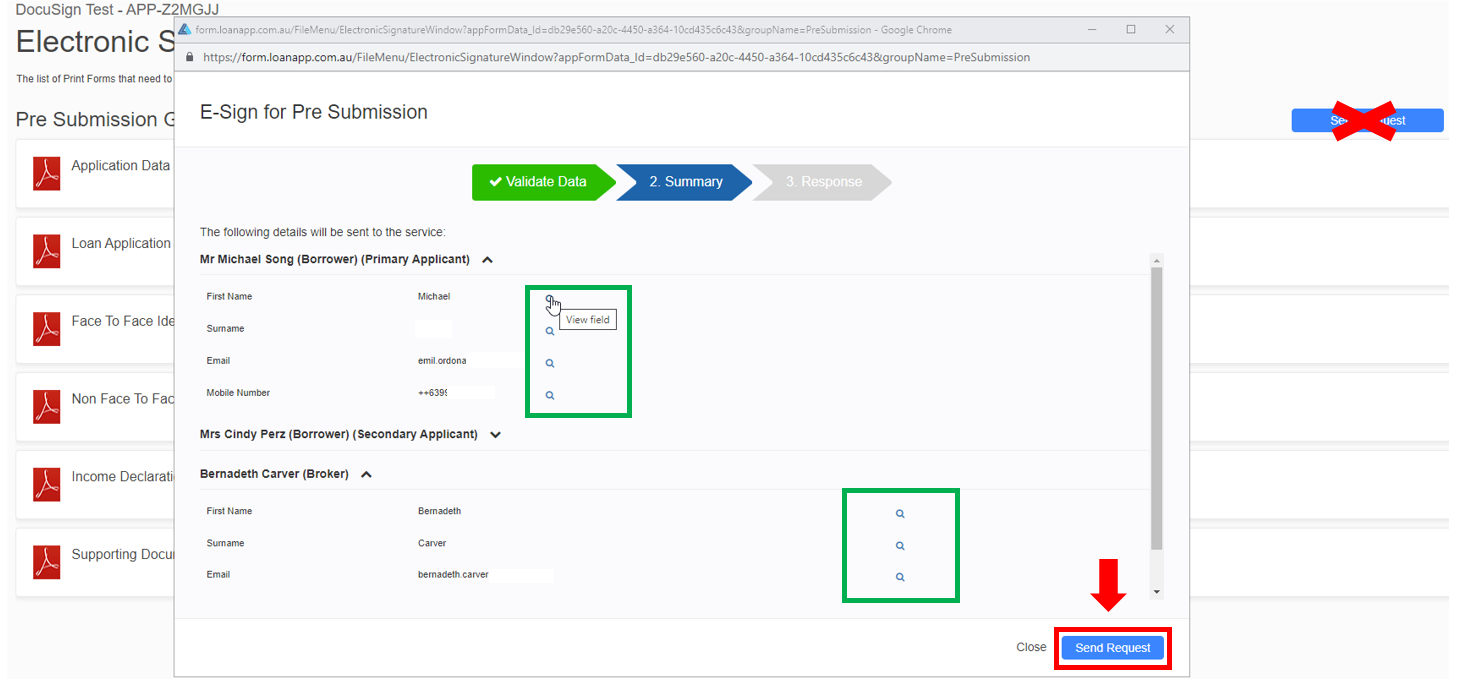Click view field icon beside Michael's Email
This screenshot has height=691, width=1461.
[x=550, y=363]
